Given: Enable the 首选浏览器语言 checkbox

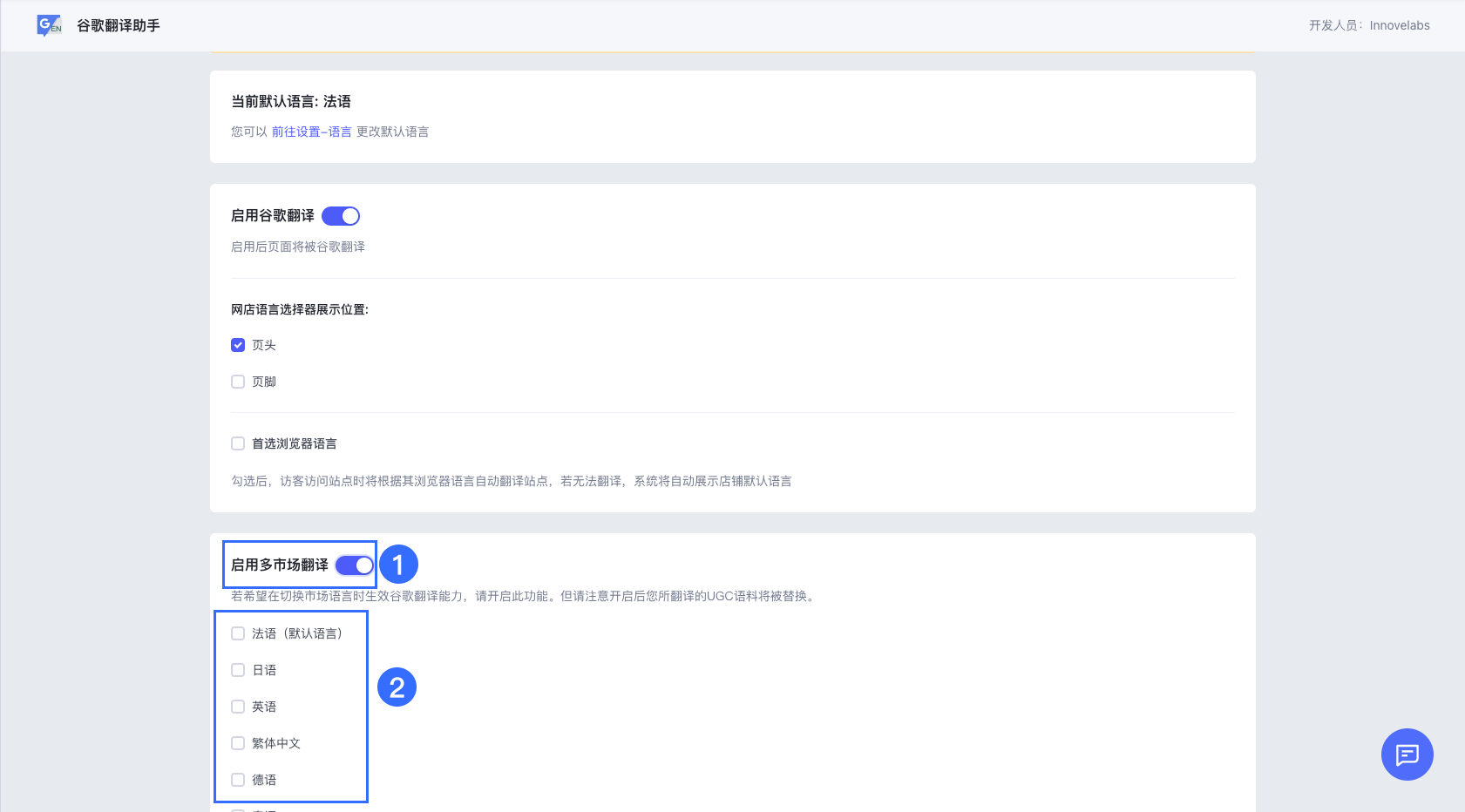Looking at the screenshot, I should [x=238, y=443].
